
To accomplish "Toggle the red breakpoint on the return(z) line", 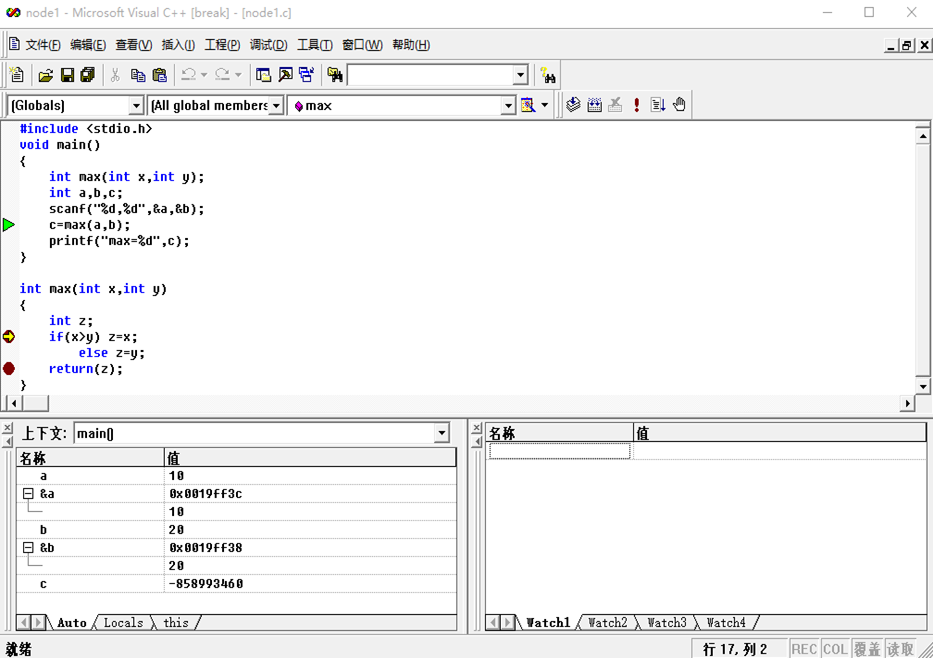I will point(8,369).
